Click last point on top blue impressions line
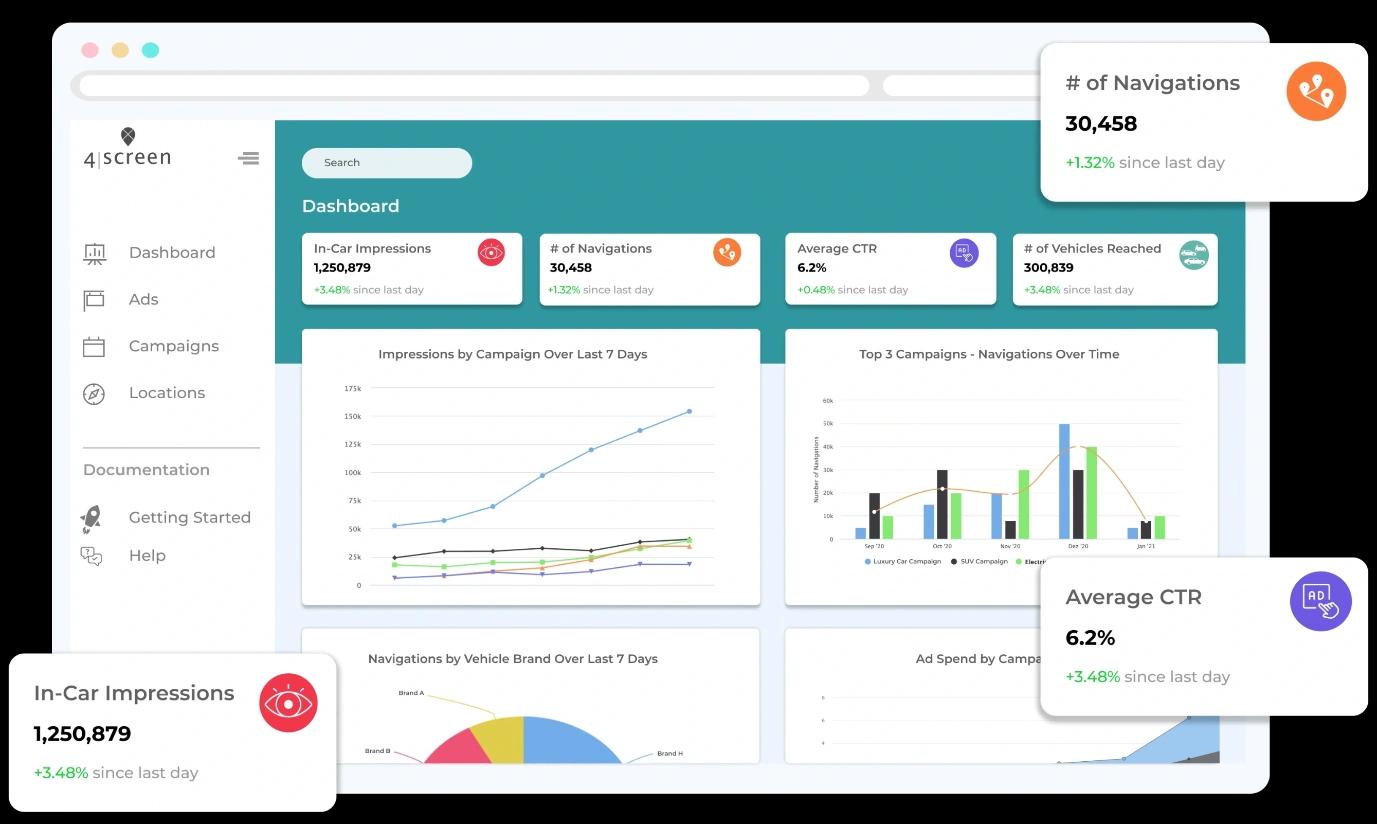The height and width of the screenshot is (824, 1377). (689, 411)
